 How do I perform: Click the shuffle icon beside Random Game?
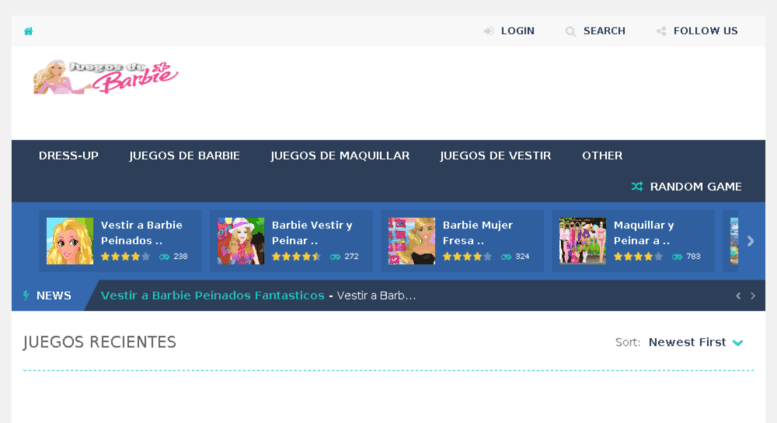pos(637,186)
